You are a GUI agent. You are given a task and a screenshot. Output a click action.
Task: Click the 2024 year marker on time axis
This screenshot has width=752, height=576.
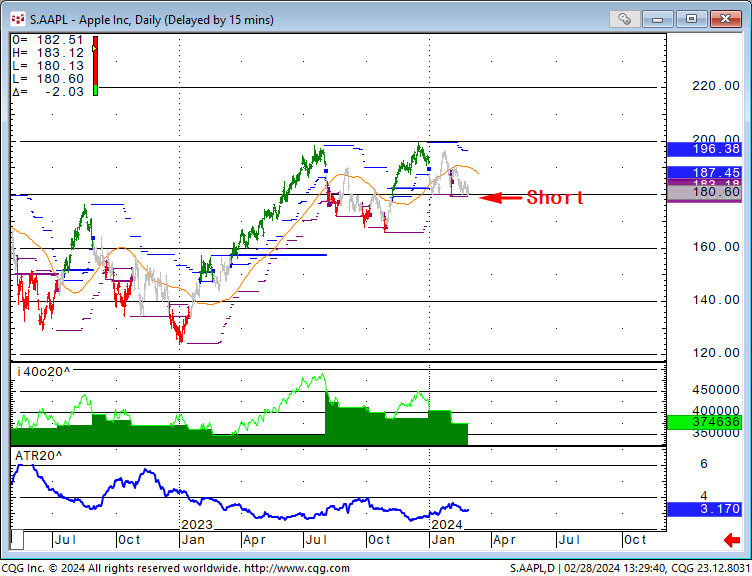(447, 525)
